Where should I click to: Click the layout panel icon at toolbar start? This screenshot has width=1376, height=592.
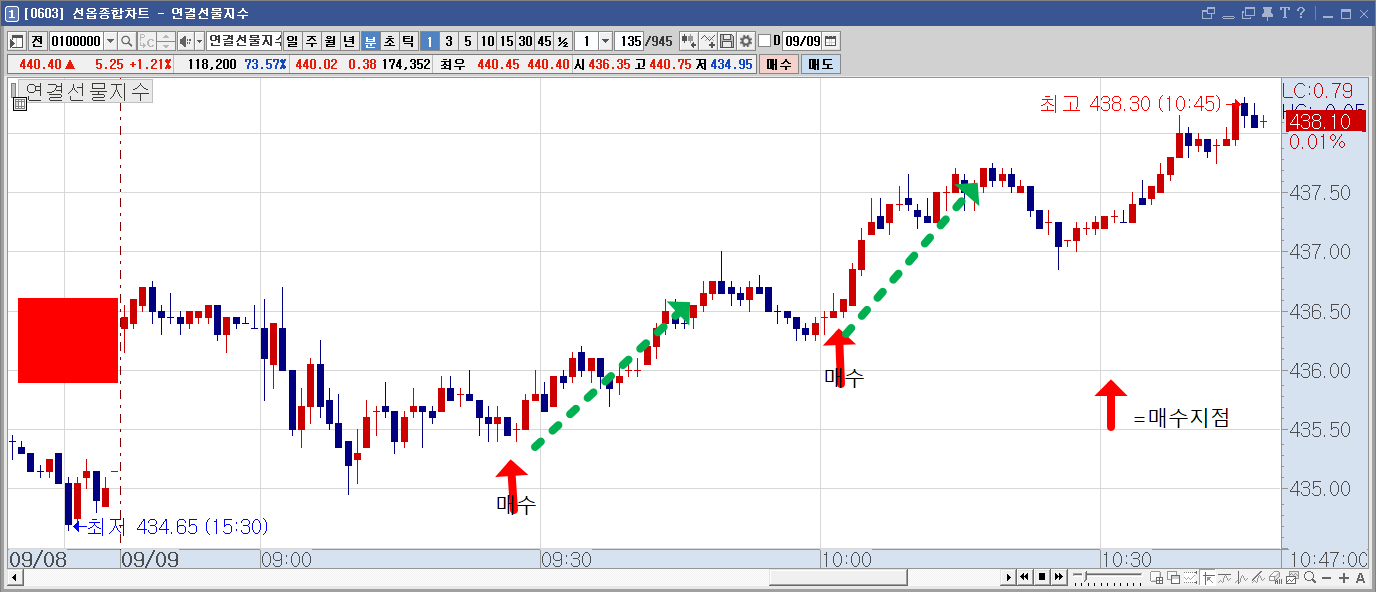coord(17,41)
